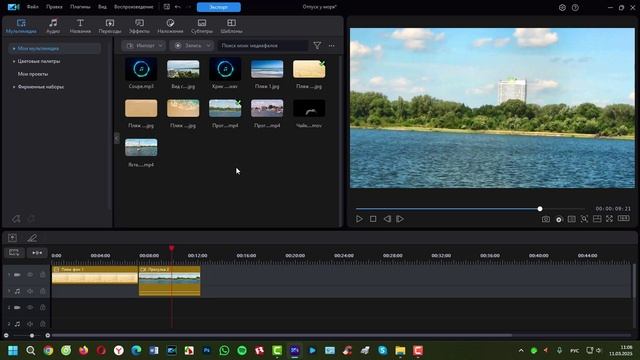Viewport: 640px width, 360px height.
Task: Step to the previous frame
Action: tap(387, 219)
